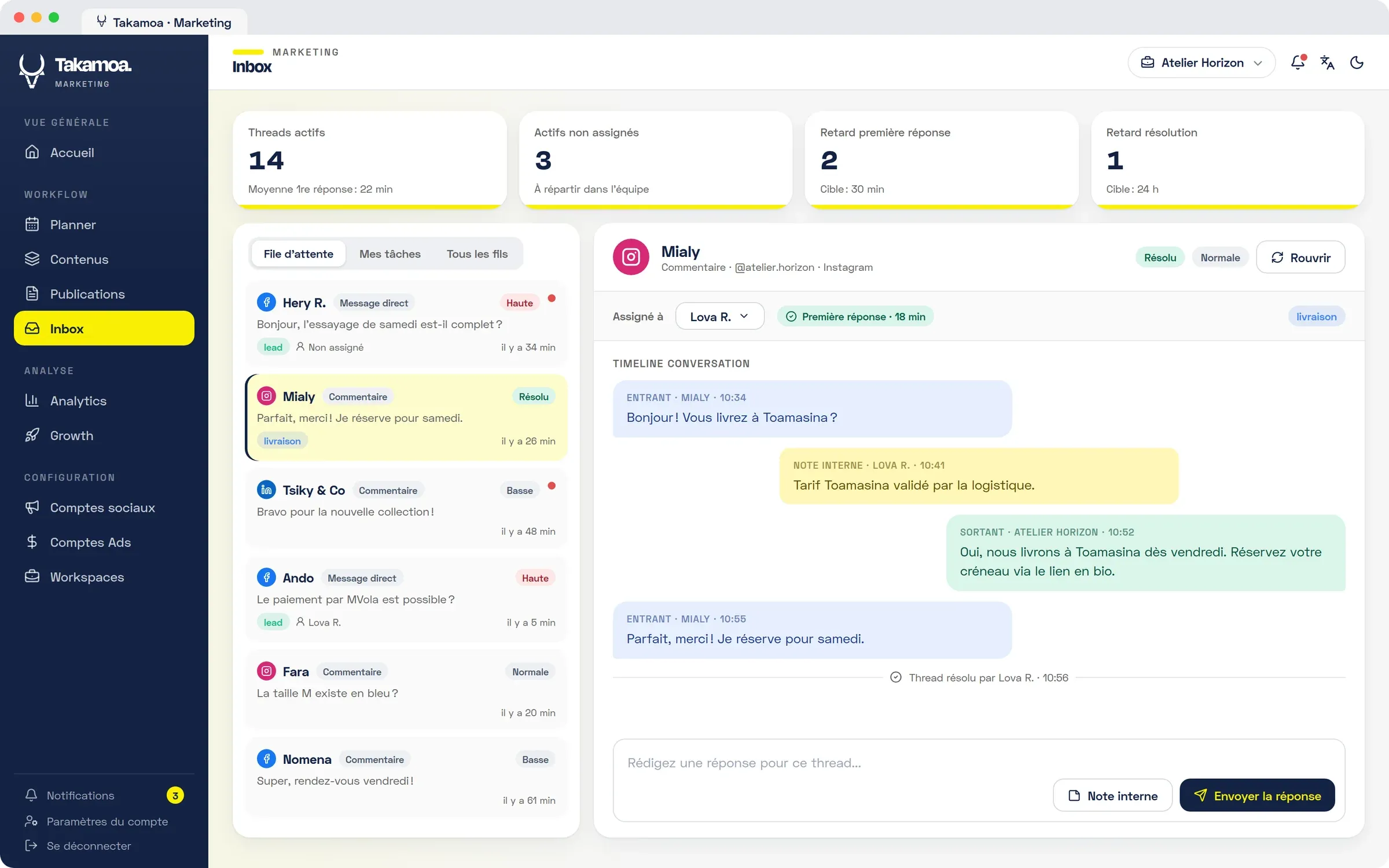Viewport: 1389px width, 868px height.
Task: Click the Takamoa bull logo
Action: (x=32, y=71)
